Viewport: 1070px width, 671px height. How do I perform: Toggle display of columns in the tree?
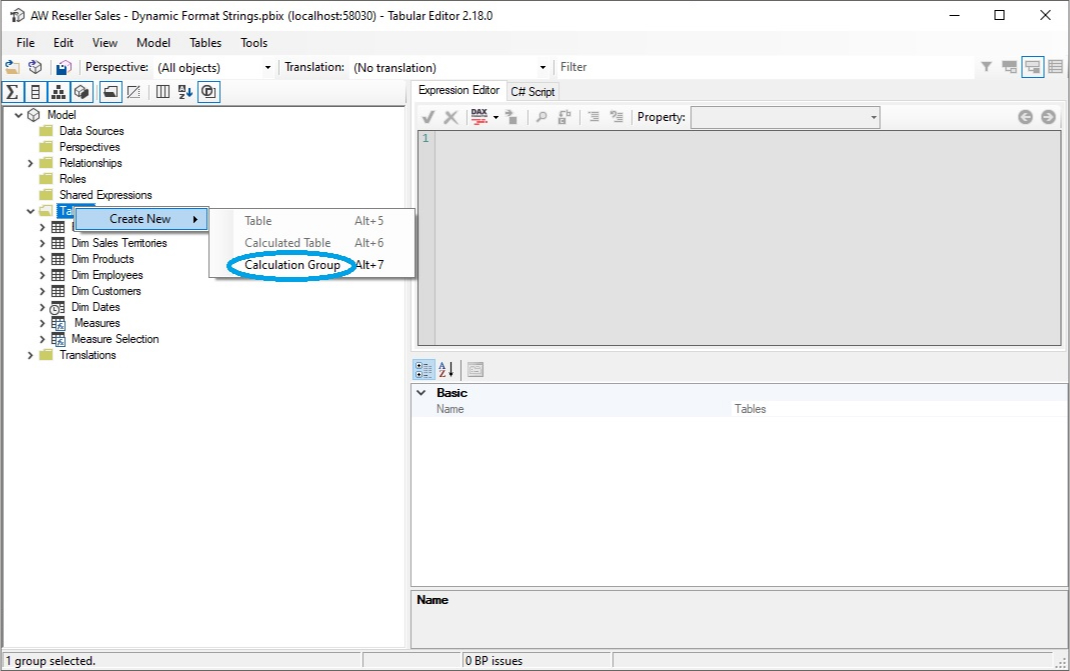click(x=35, y=92)
